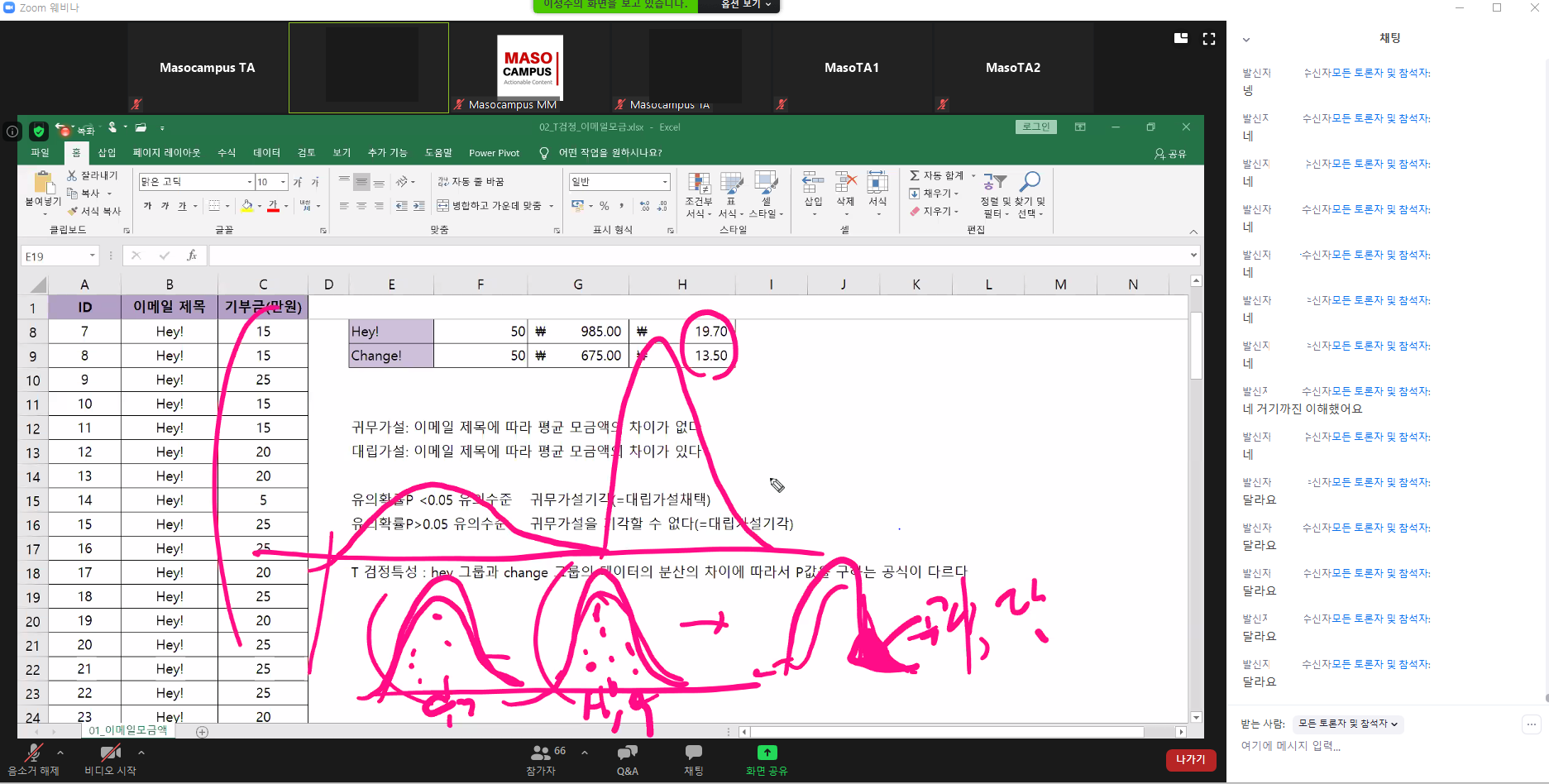Start video with the camera toggle
Image resolution: width=1549 pixels, height=784 pixels.
110,752
